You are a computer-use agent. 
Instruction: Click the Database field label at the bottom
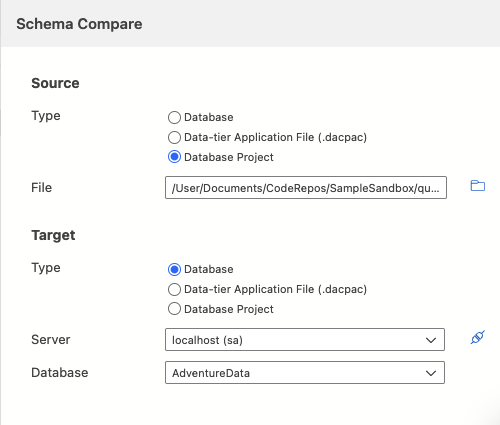(60, 373)
